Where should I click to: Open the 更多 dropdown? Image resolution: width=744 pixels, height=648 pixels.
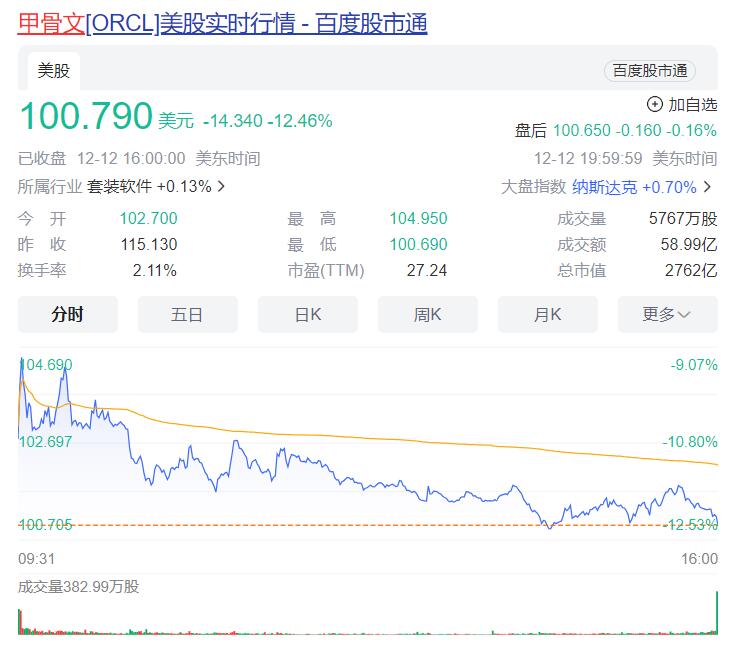(668, 314)
